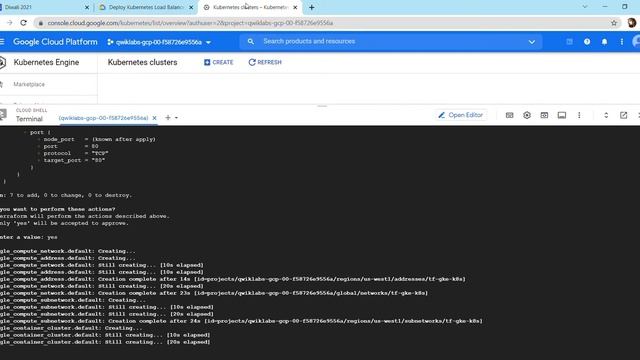Open the Google account avatar in GCP header

[x=636, y=42]
